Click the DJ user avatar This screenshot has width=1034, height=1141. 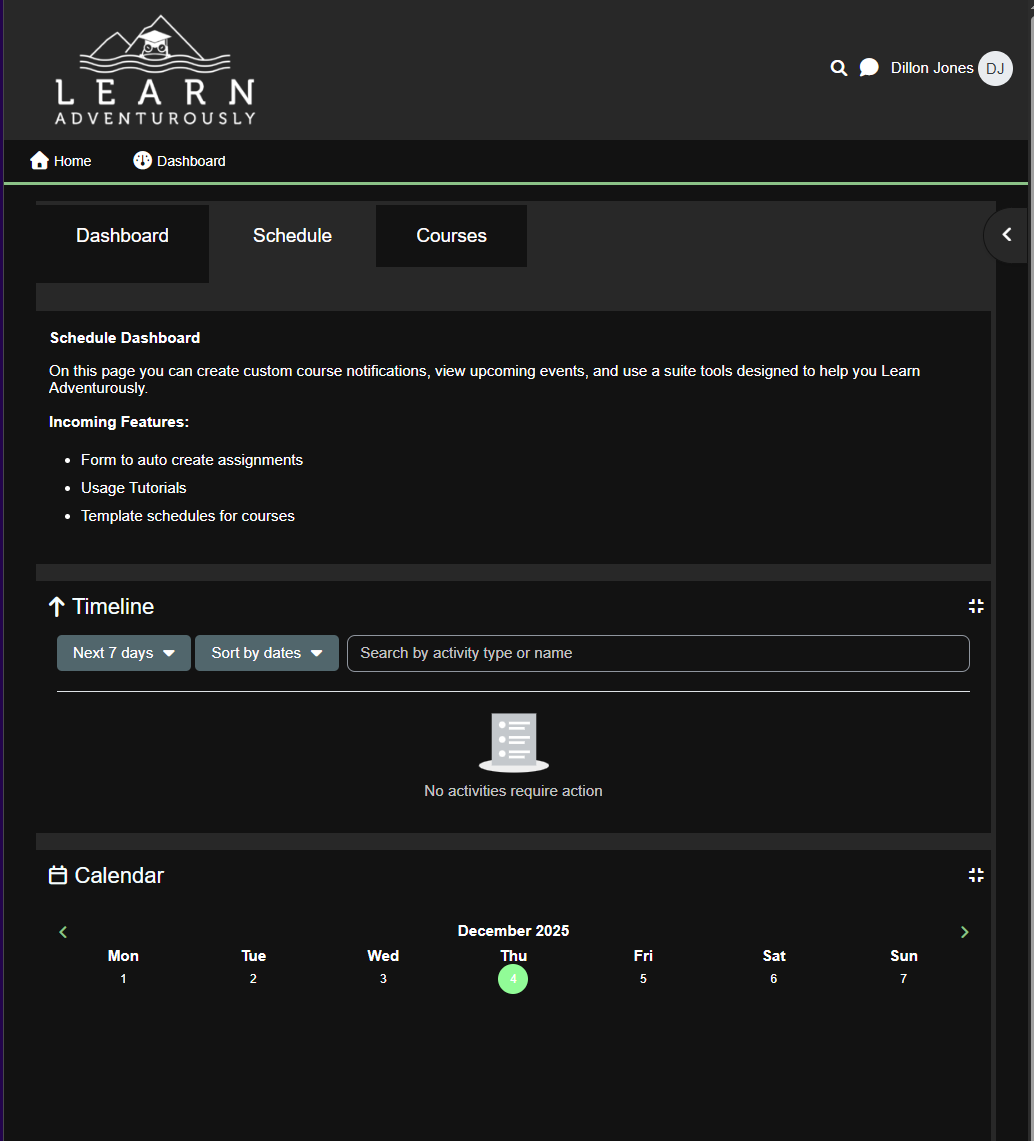[x=995, y=68]
